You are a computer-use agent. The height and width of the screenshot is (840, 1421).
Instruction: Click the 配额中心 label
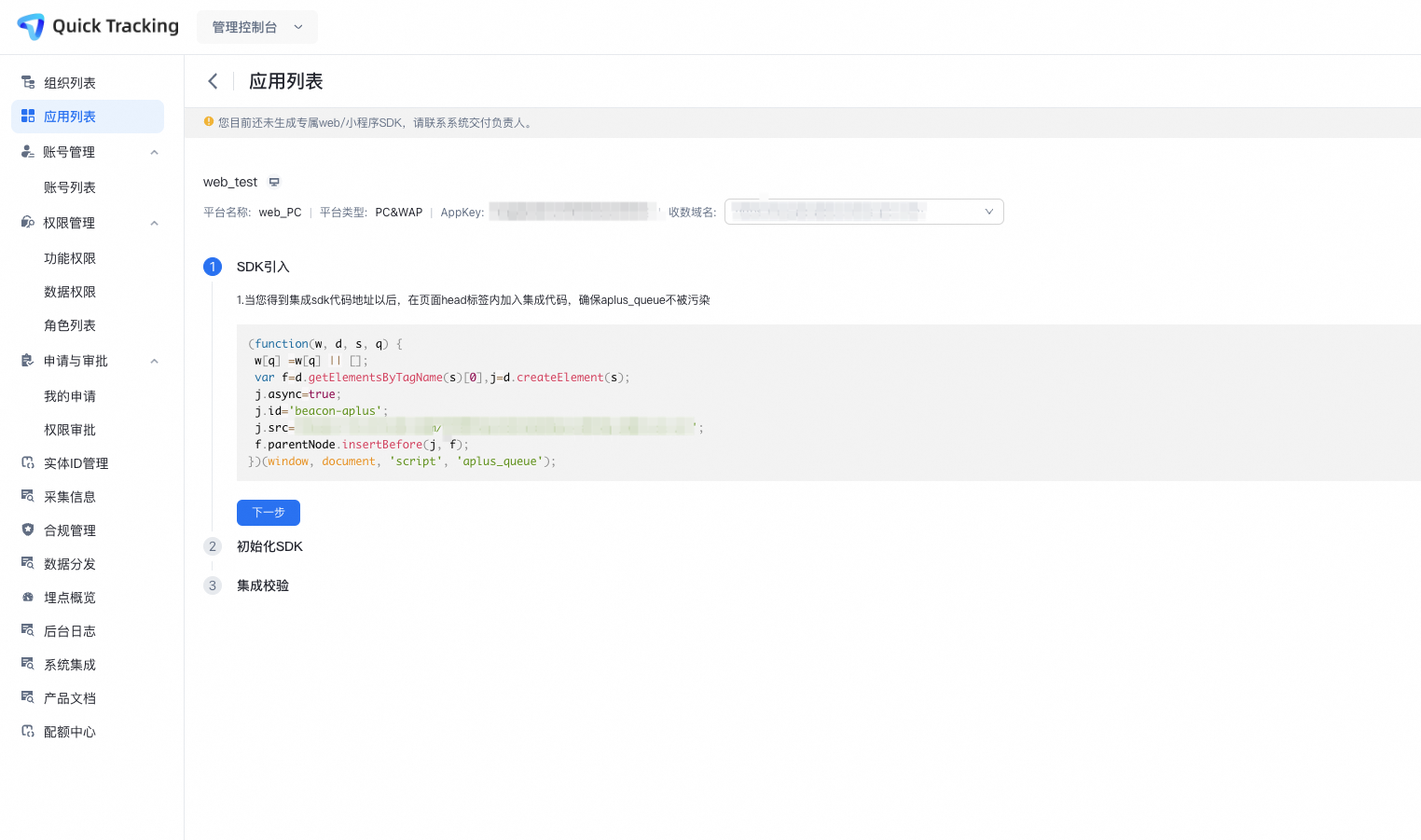70,732
